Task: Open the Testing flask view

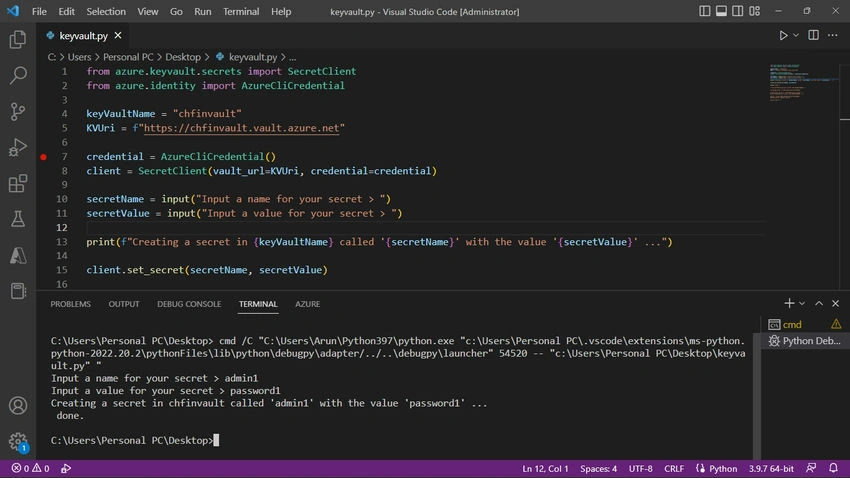Action: pos(18,219)
